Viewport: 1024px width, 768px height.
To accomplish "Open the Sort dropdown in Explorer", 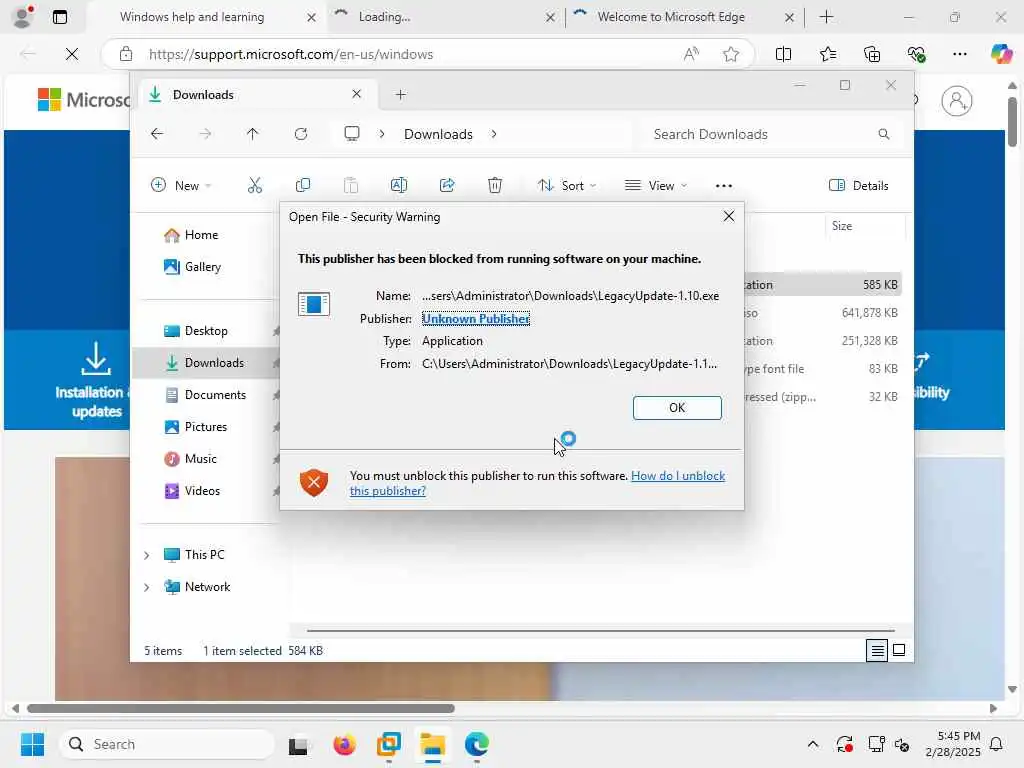I will point(566,185).
